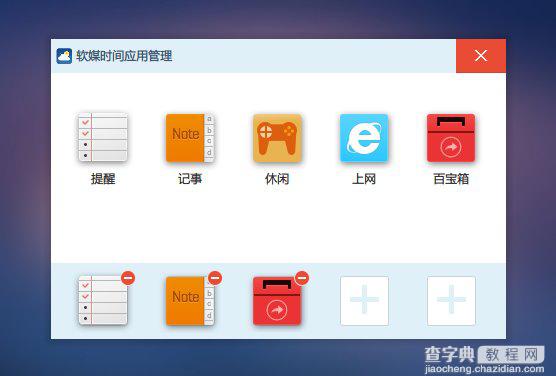556x376 pixels.
Task: Select the red toolbox icon in the bottom bar
Action: pos(277,300)
